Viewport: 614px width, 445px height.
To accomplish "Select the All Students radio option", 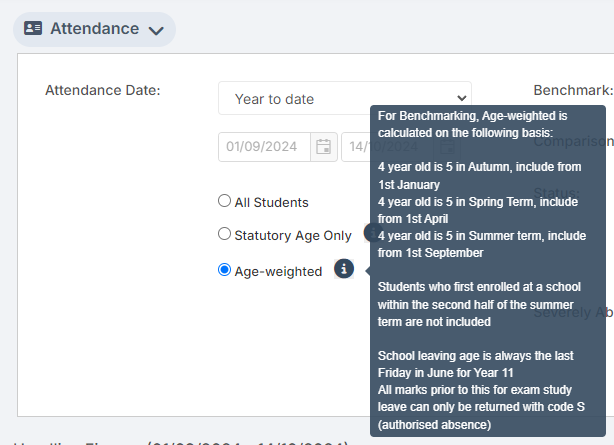I will coord(225,201).
